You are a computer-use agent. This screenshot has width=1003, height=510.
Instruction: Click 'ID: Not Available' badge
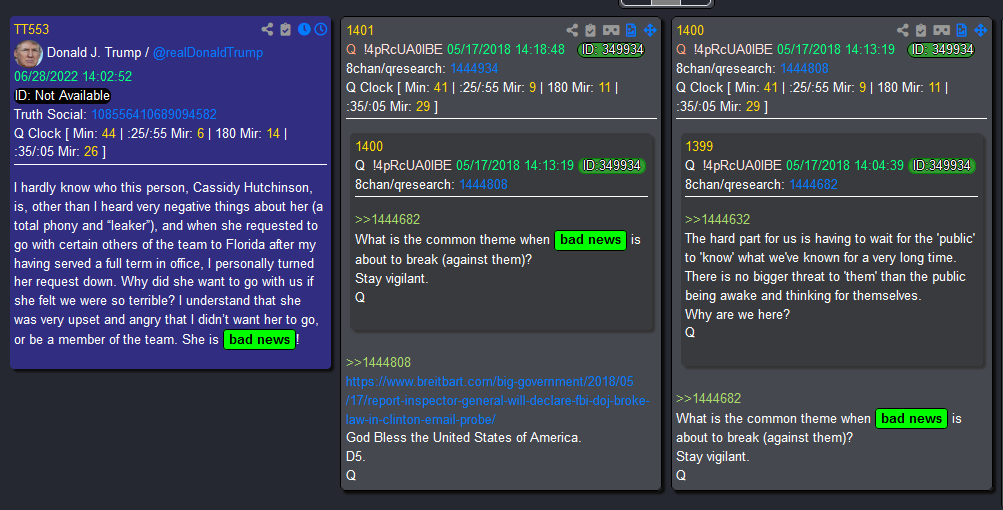63,96
